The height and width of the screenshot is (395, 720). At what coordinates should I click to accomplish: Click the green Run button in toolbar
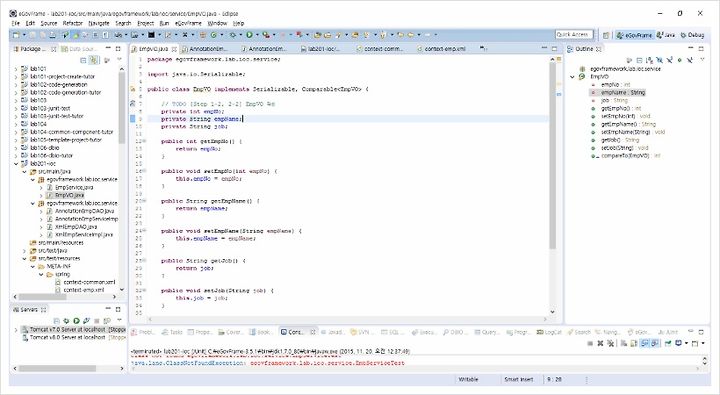point(249,35)
